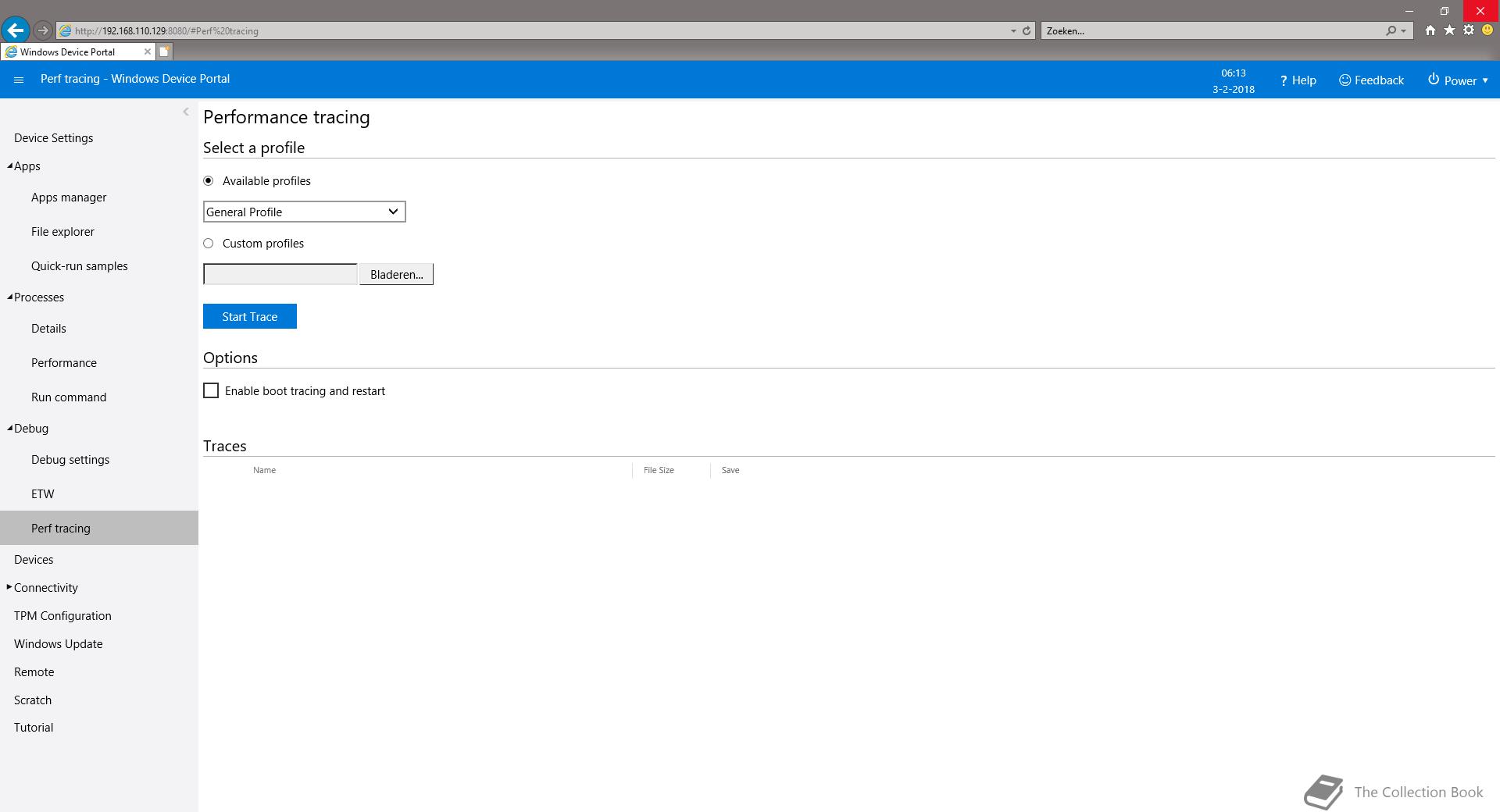Open the General Profile dropdown
The width and height of the screenshot is (1500, 812).
304,212
